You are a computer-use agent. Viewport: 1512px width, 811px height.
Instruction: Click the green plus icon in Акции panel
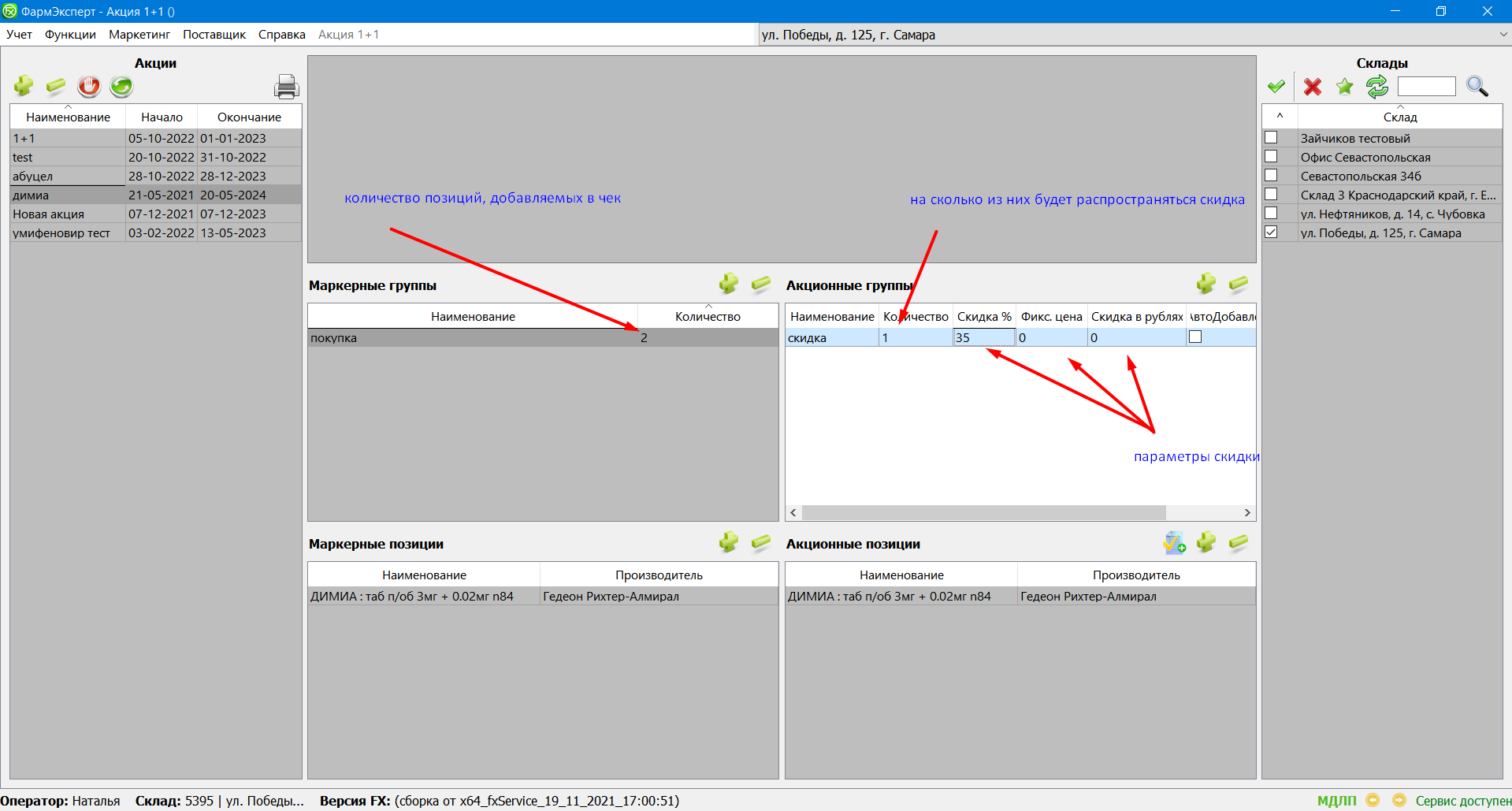[x=24, y=86]
